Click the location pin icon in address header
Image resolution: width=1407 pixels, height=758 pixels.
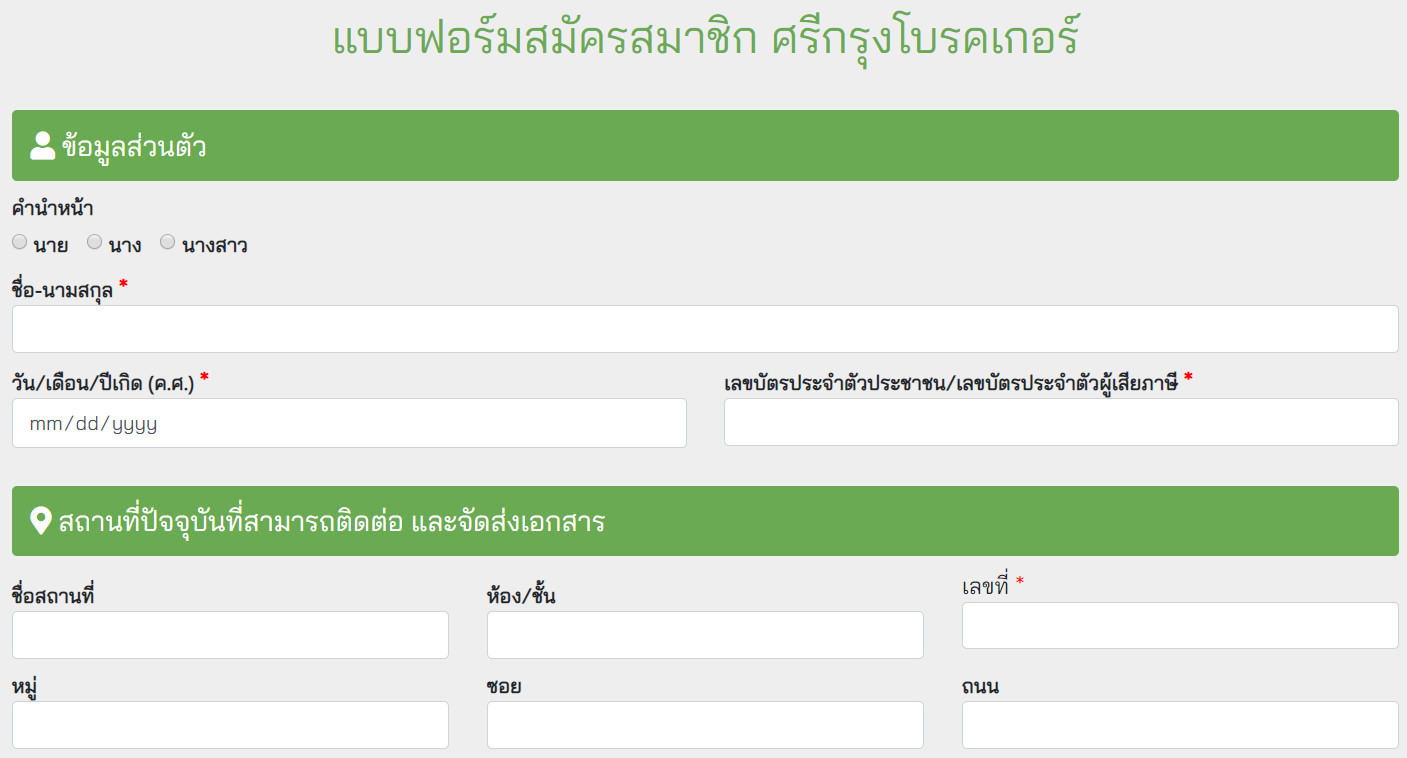(x=41, y=521)
